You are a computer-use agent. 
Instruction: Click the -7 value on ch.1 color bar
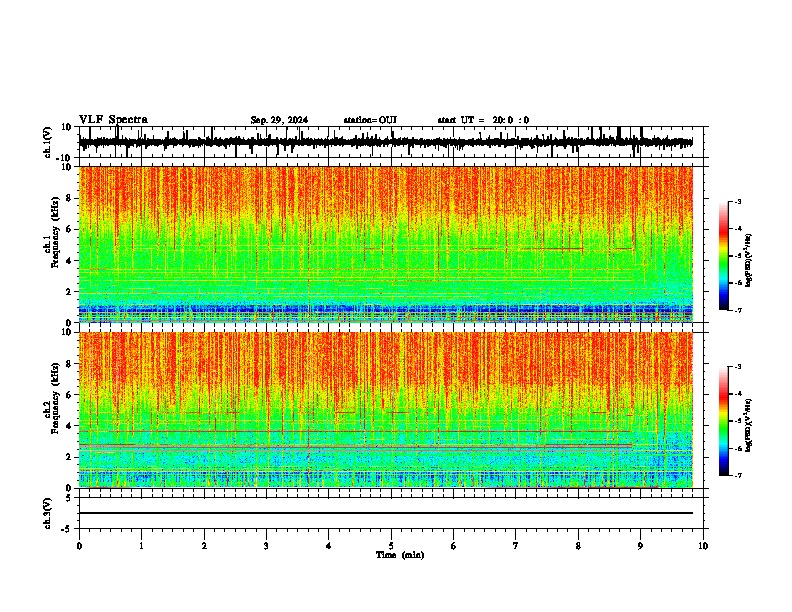[738, 310]
